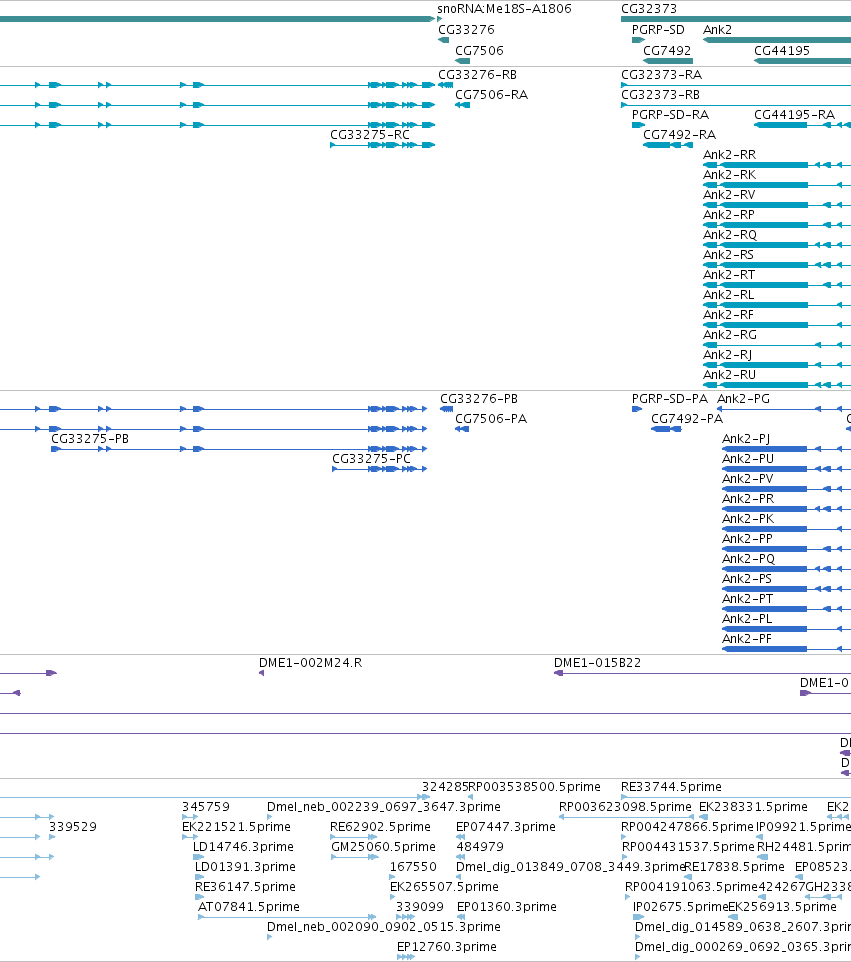Open the EP12760.3prime EST label
The height and width of the screenshot is (962, 851).
click(447, 947)
